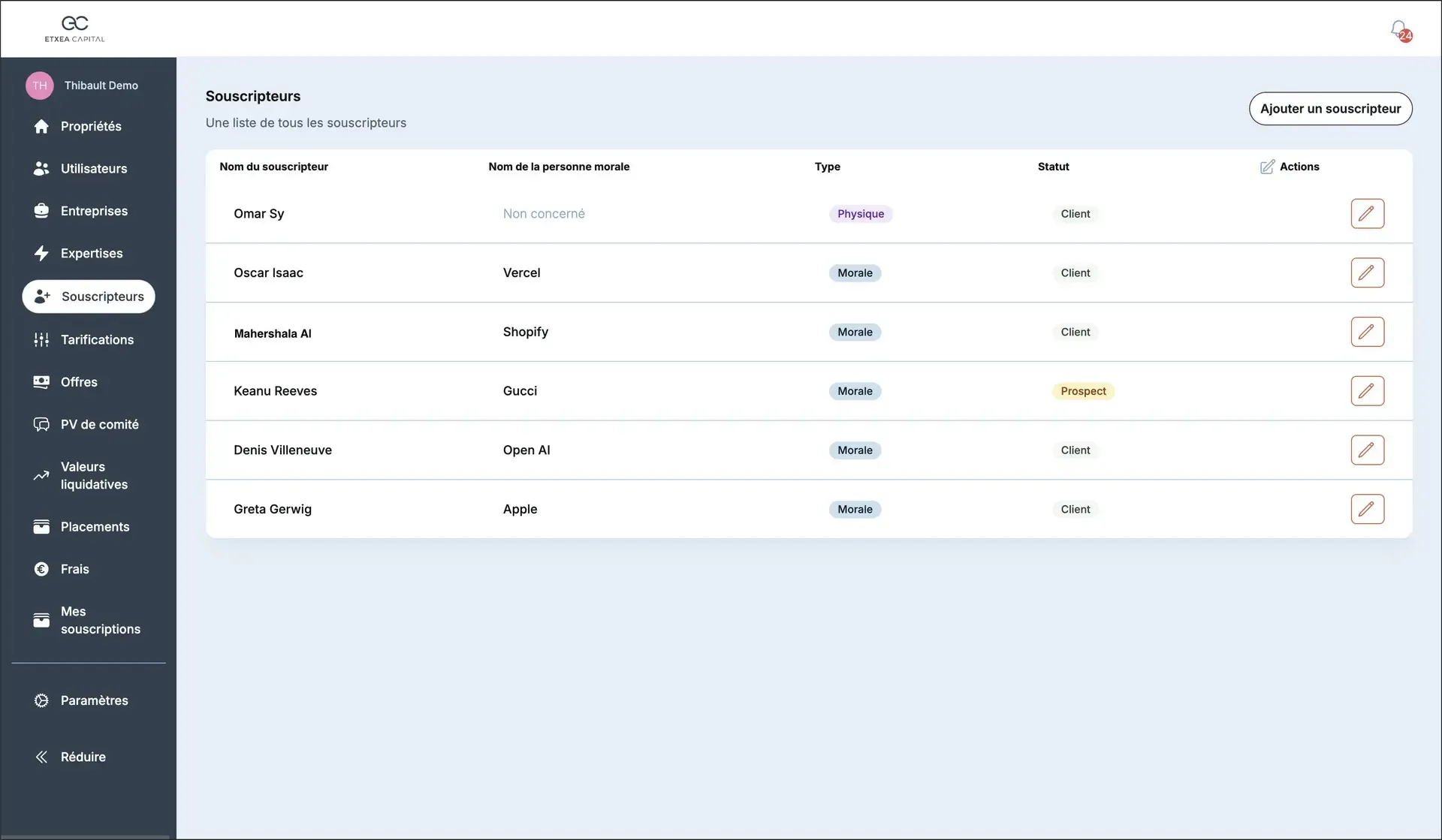
Task: Open the Frais menu item
Action: pos(74,569)
